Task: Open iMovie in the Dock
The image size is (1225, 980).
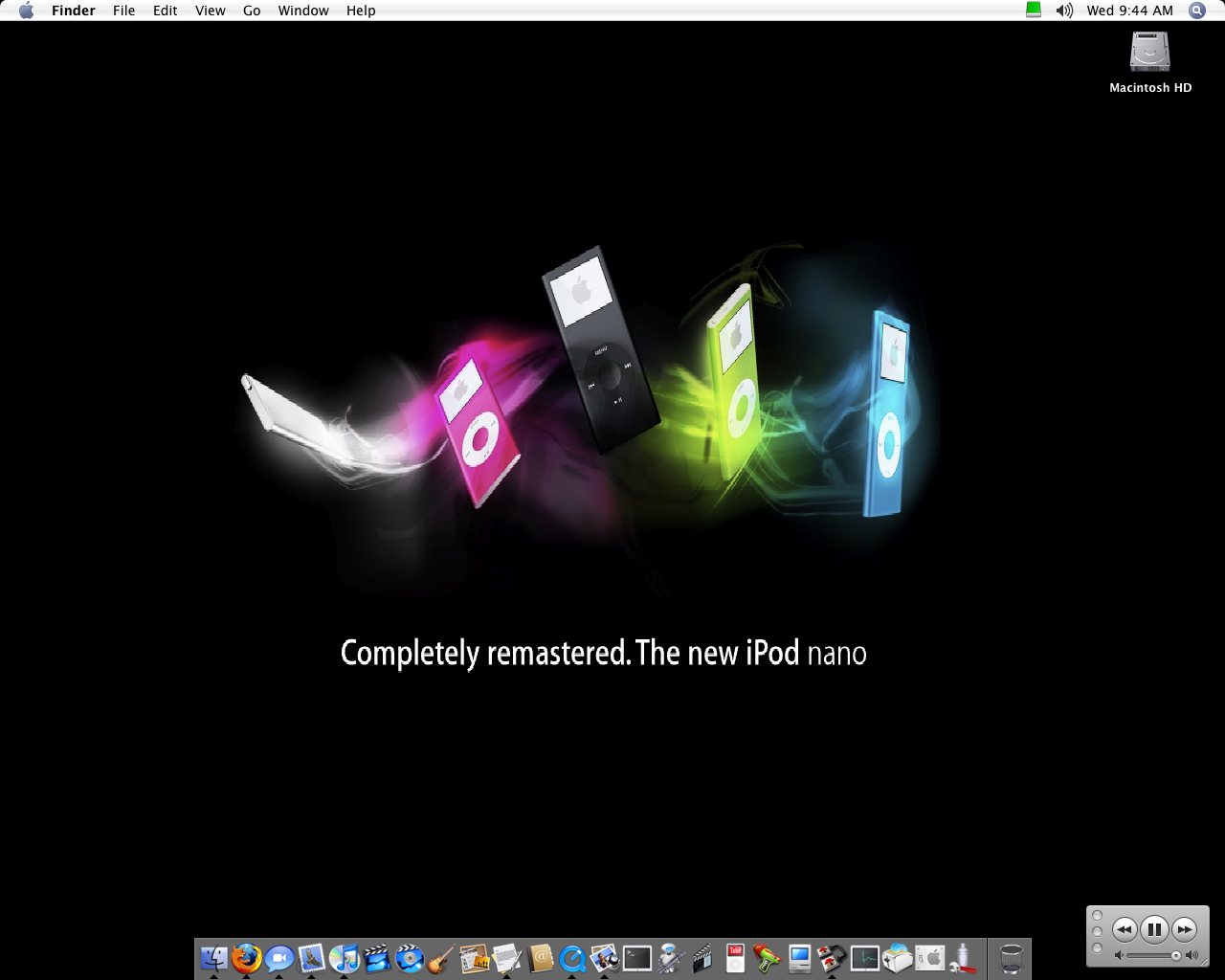Action: point(377,957)
